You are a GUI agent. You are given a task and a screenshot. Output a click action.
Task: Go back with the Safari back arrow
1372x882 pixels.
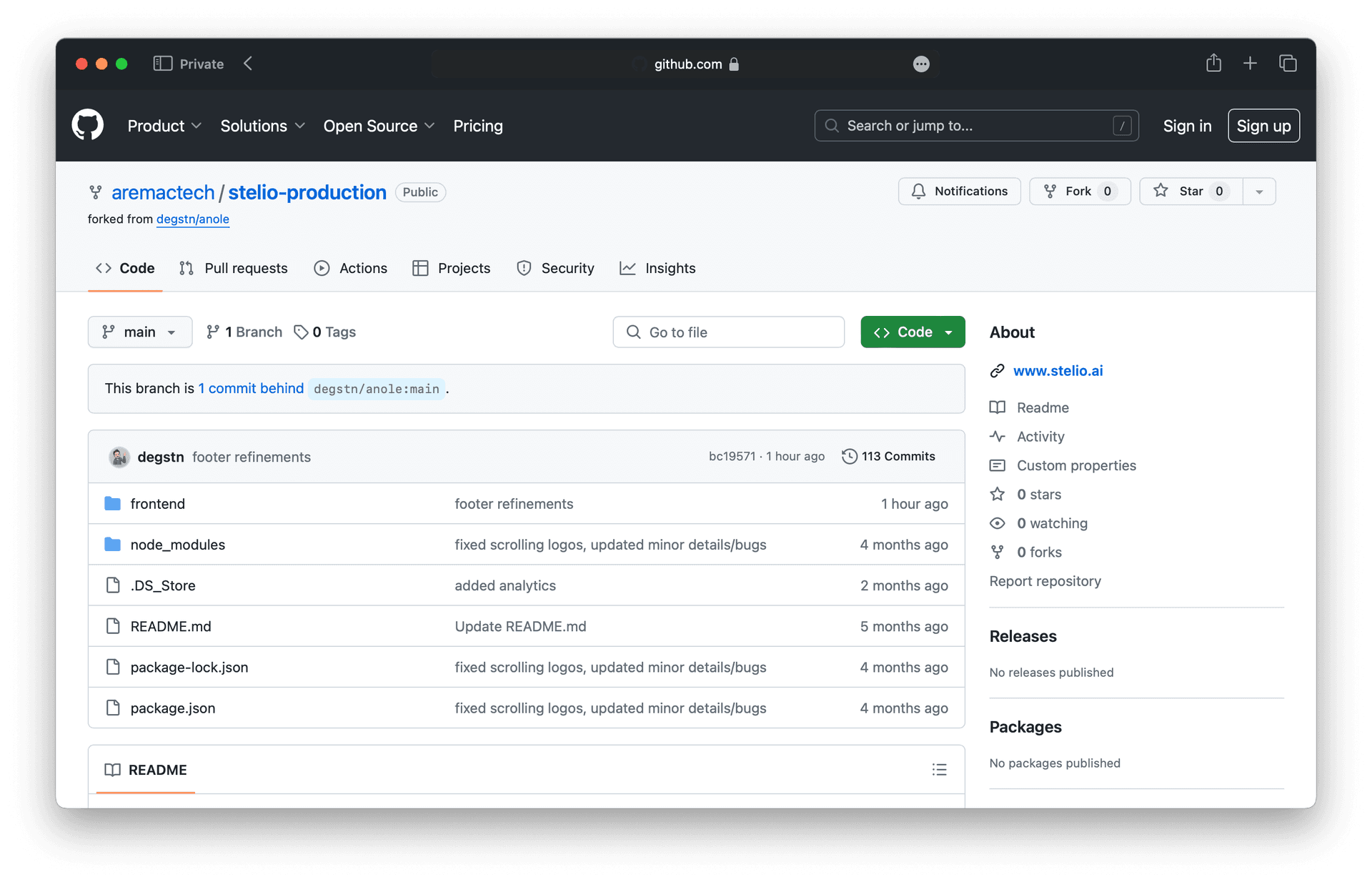248,64
